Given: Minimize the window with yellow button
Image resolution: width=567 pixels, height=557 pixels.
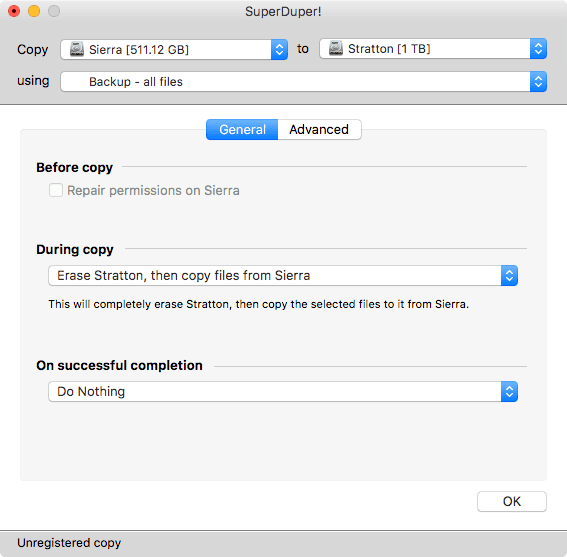Looking at the screenshot, I should click(x=34, y=11).
